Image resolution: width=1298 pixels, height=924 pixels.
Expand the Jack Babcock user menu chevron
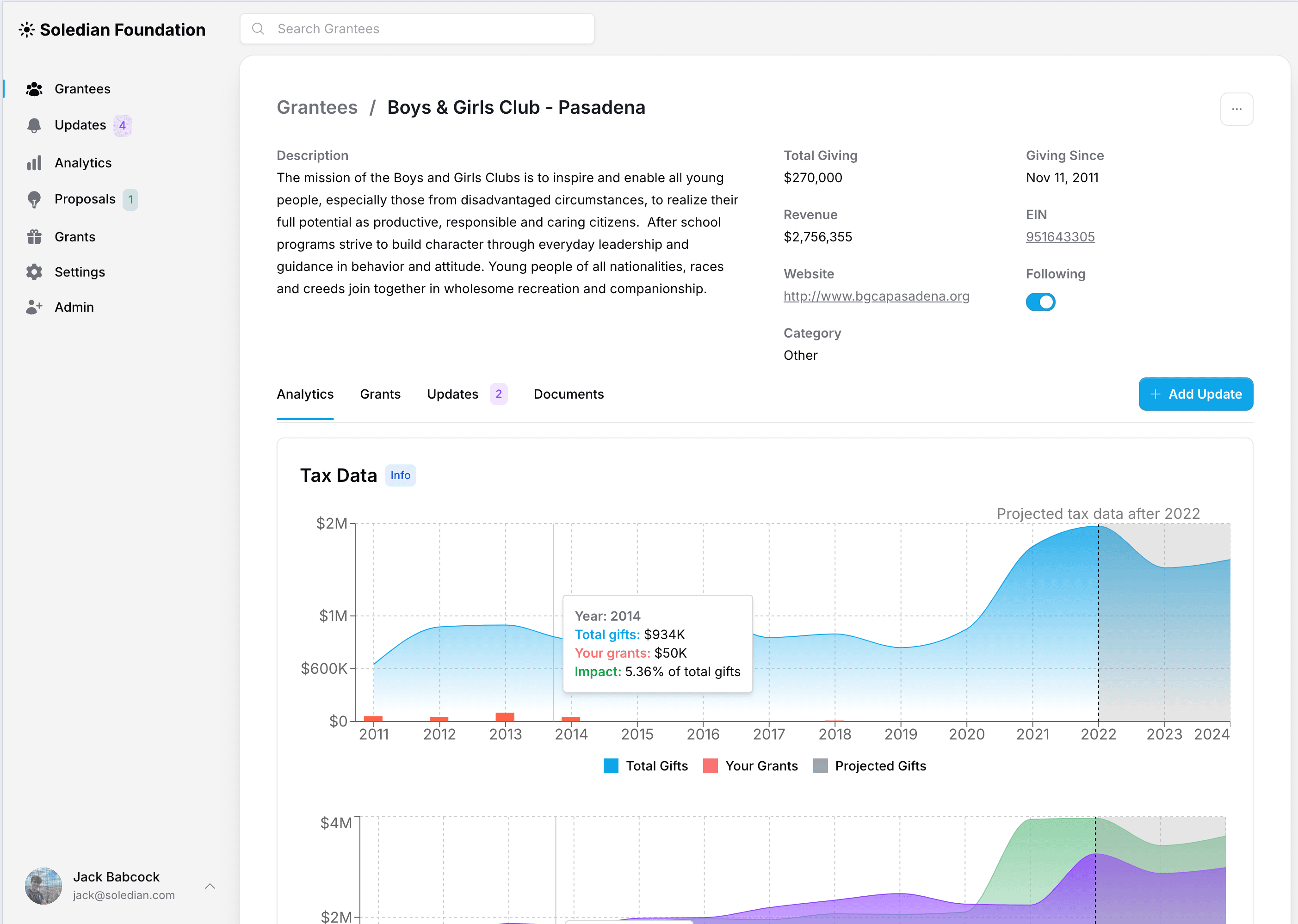210,886
